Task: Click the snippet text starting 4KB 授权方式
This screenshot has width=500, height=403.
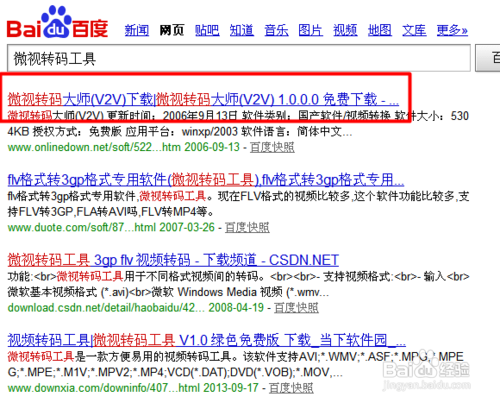Action: (180, 132)
